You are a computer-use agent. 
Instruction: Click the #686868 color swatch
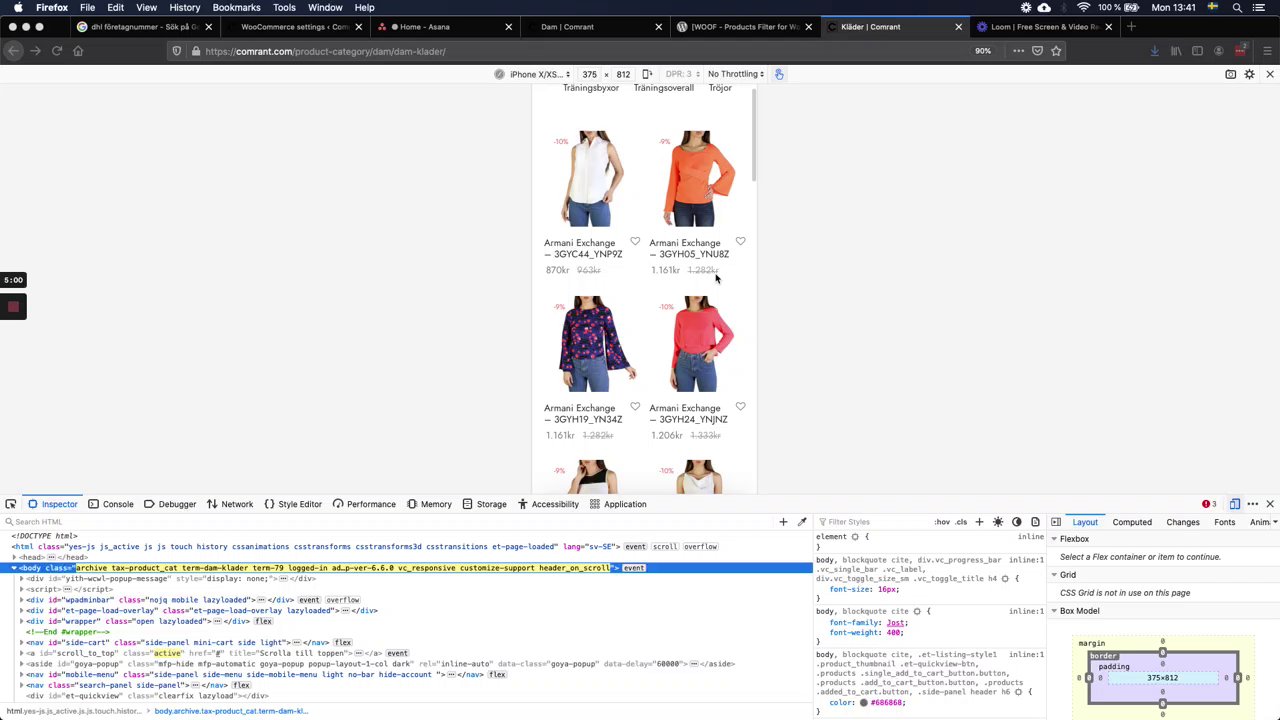tap(864, 703)
